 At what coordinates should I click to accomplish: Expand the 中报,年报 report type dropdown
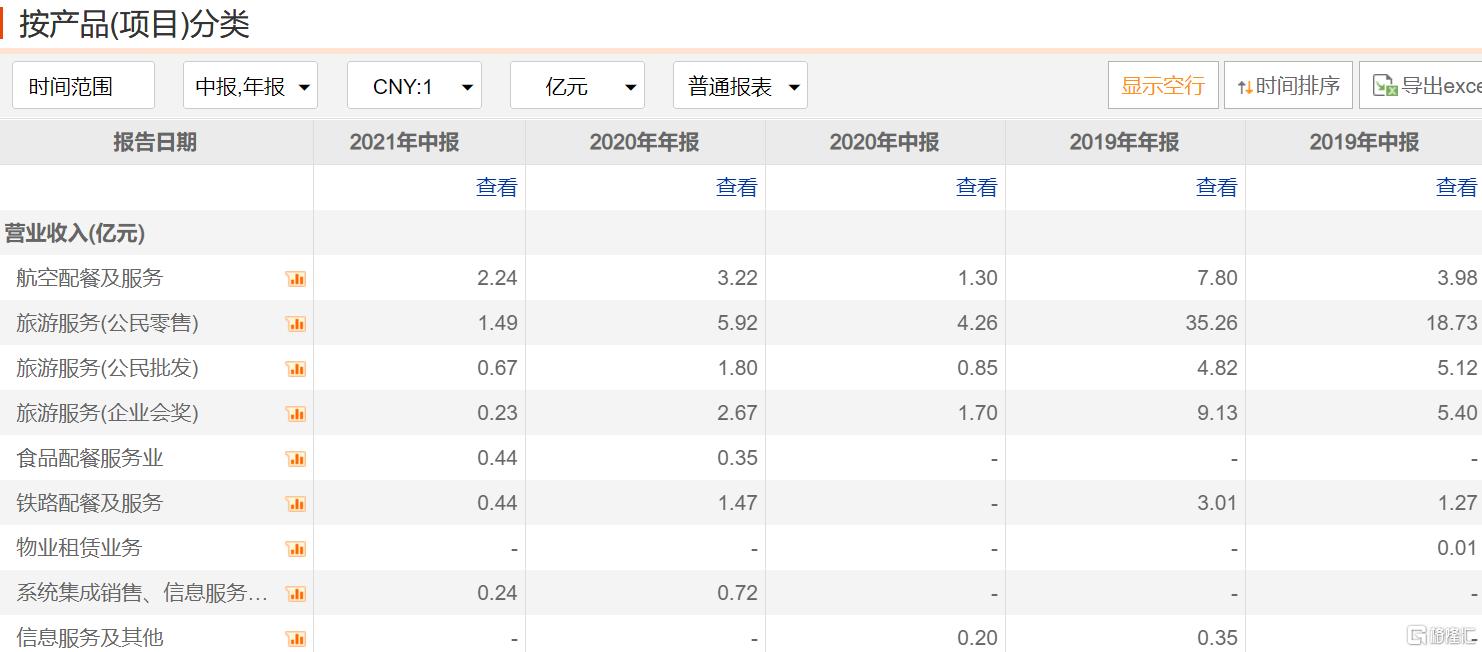pyautogui.click(x=250, y=86)
